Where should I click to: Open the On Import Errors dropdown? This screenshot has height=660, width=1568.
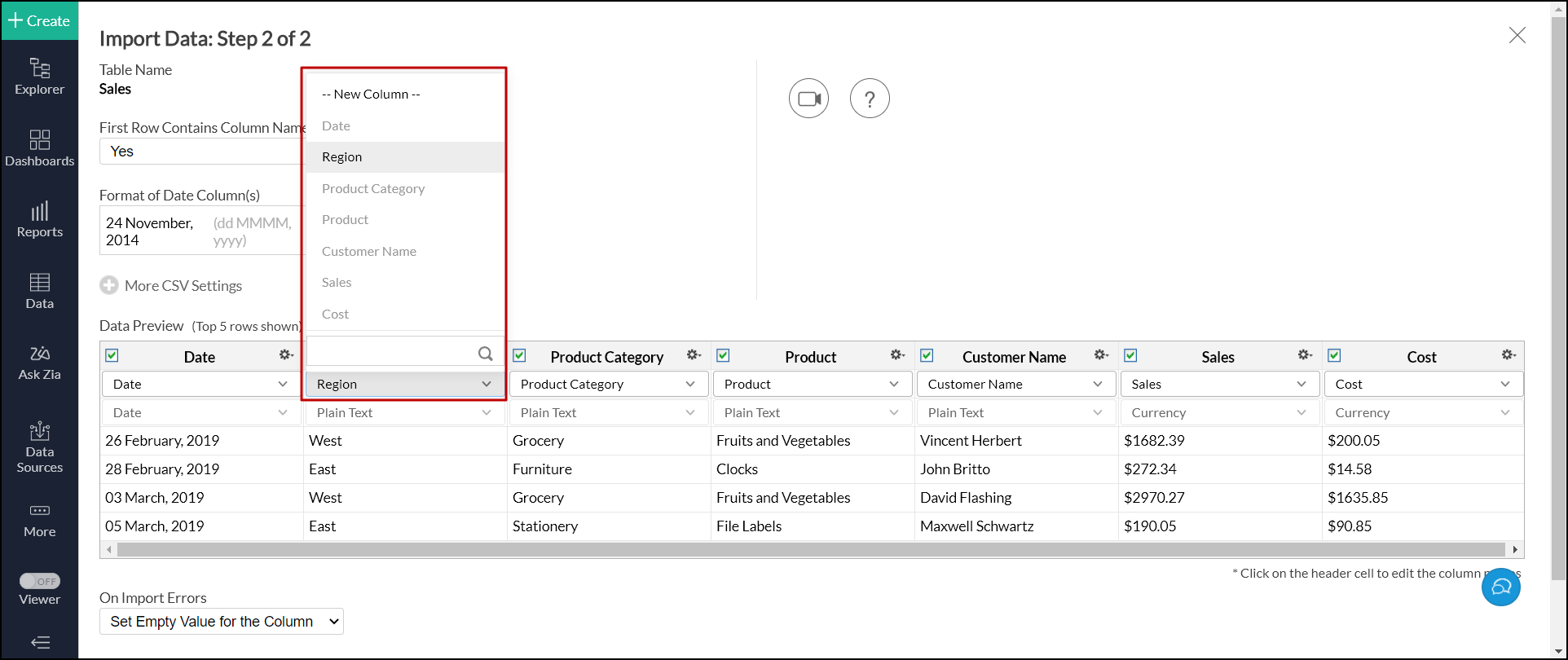(x=222, y=622)
